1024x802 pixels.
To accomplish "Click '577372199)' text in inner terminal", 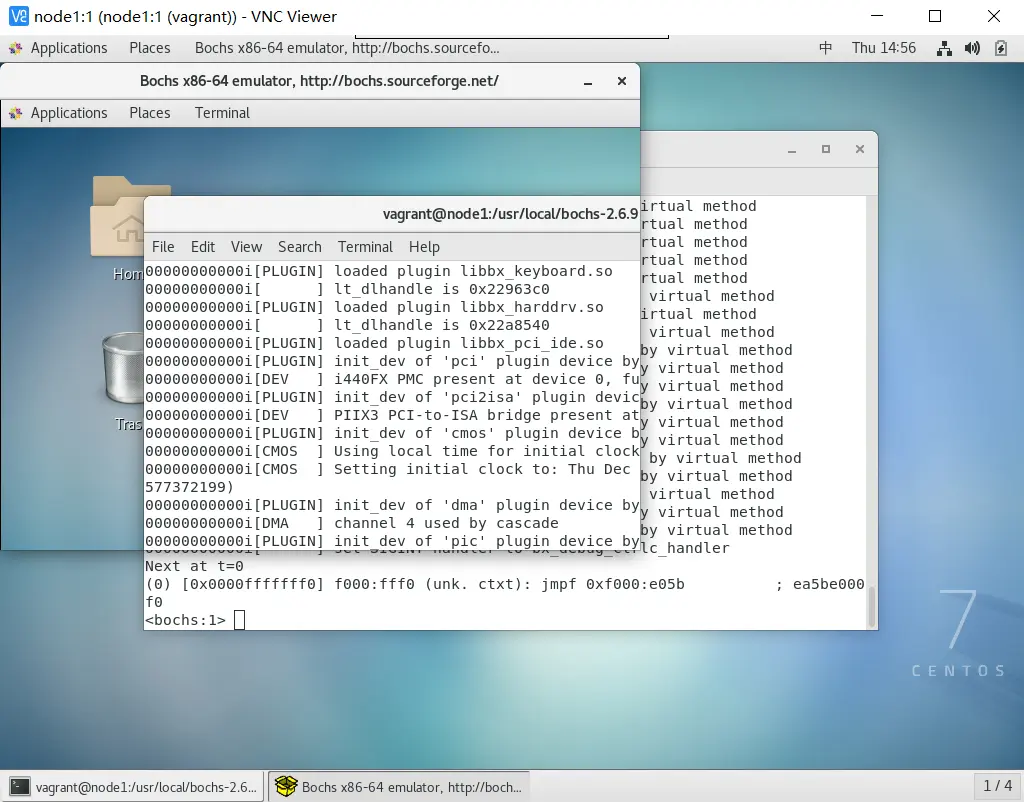I will pyautogui.click(x=189, y=487).
